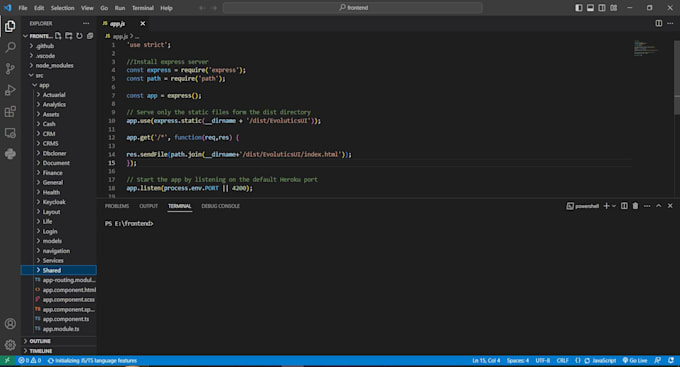Close the app.js editor tab
Viewport: 680px width, 367px height.
pyautogui.click(x=143, y=23)
